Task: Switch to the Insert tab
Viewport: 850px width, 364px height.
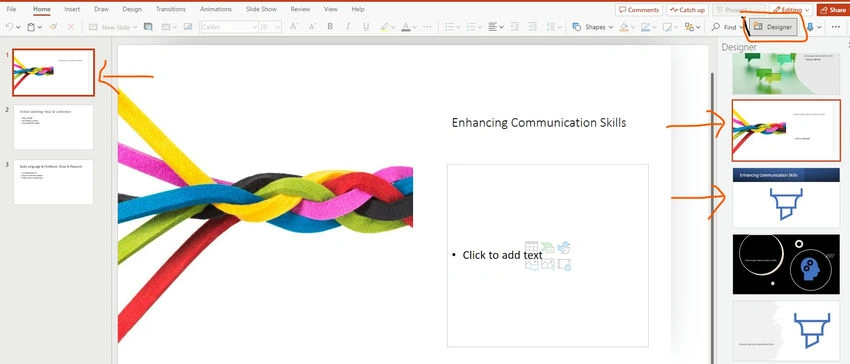Action: coord(72,9)
